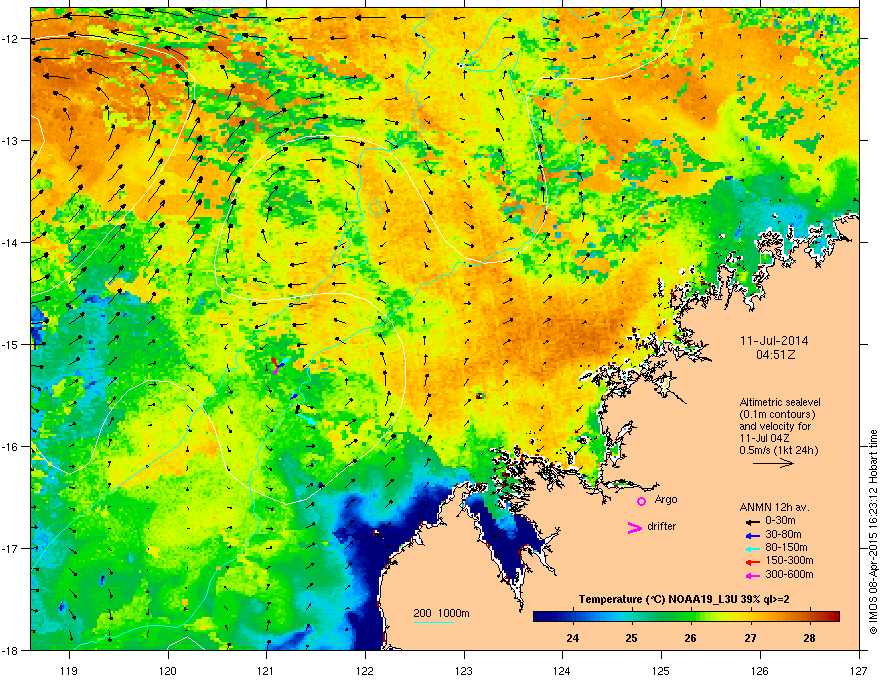Click the black 0-30m arrow legend icon
The width and height of the screenshot is (880, 680).
(752, 521)
